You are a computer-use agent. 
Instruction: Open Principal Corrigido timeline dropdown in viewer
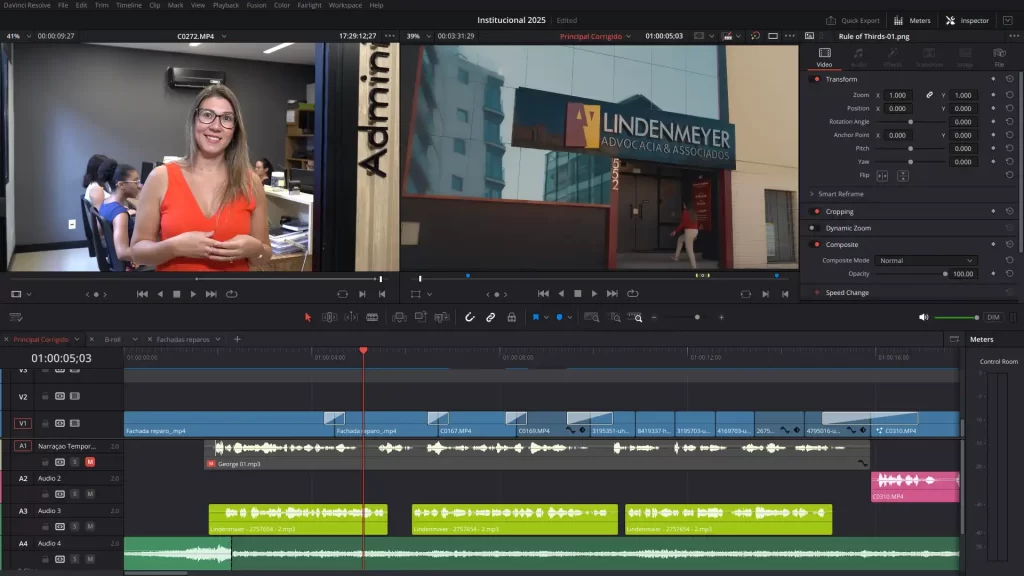pyautogui.click(x=628, y=37)
